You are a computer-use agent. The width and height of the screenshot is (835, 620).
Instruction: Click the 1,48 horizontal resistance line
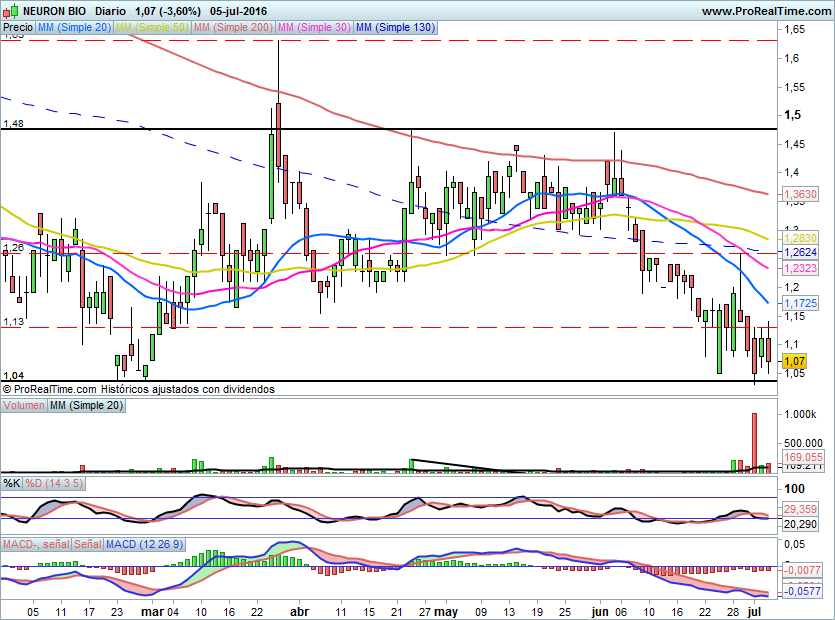(x=389, y=129)
